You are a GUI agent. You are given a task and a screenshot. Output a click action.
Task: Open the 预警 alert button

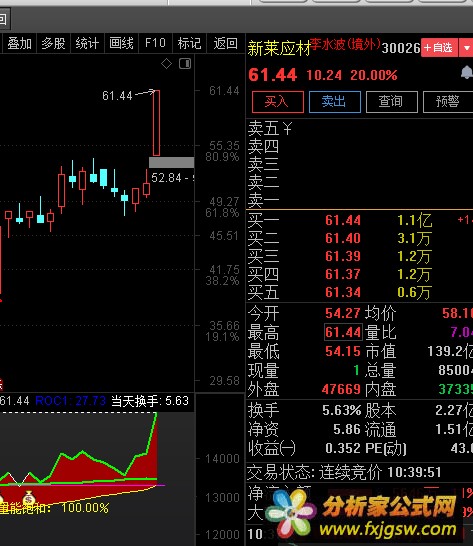pyautogui.click(x=448, y=102)
